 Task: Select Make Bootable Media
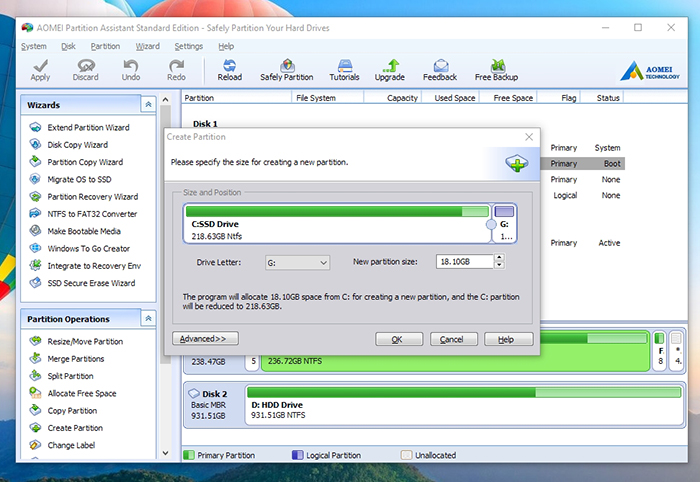[84, 231]
